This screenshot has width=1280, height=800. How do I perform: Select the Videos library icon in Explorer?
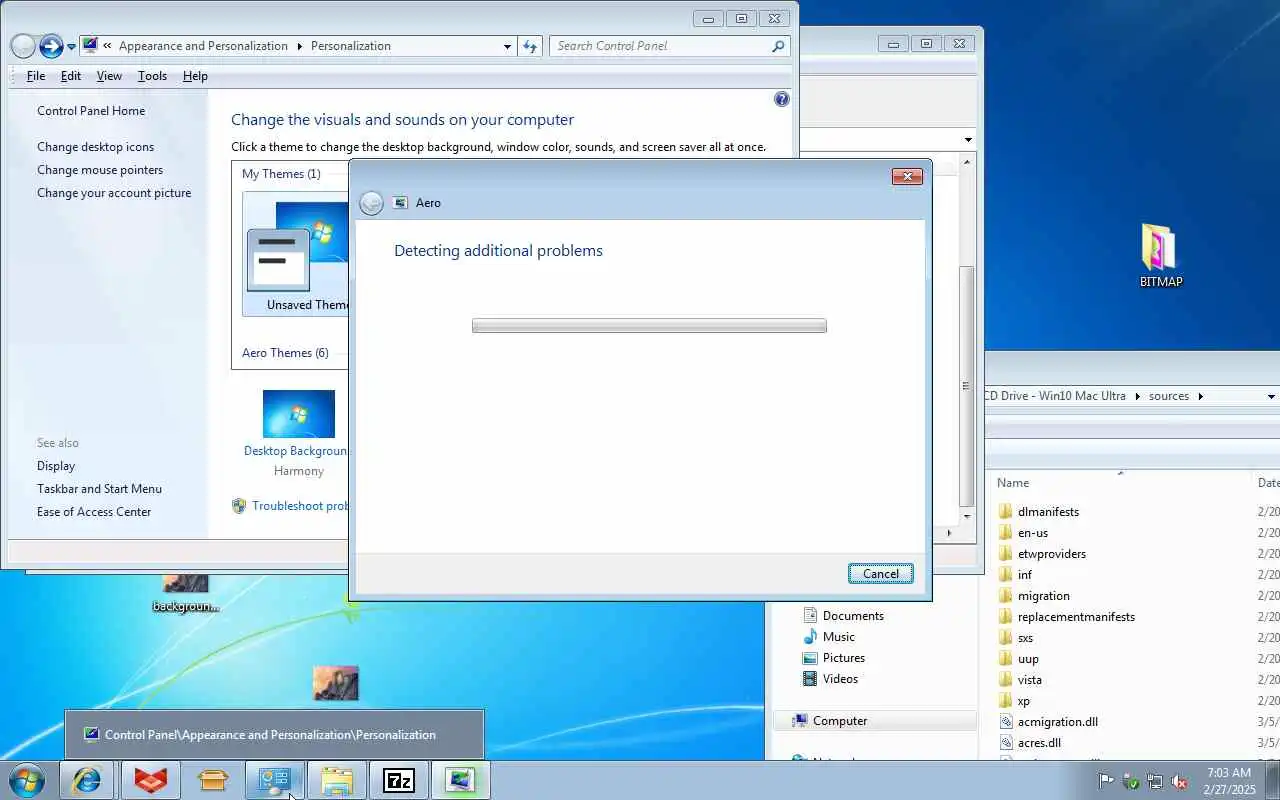810,679
